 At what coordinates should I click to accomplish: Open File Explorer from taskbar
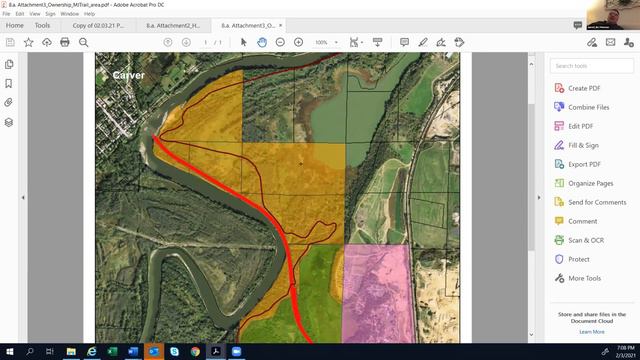pos(71,351)
